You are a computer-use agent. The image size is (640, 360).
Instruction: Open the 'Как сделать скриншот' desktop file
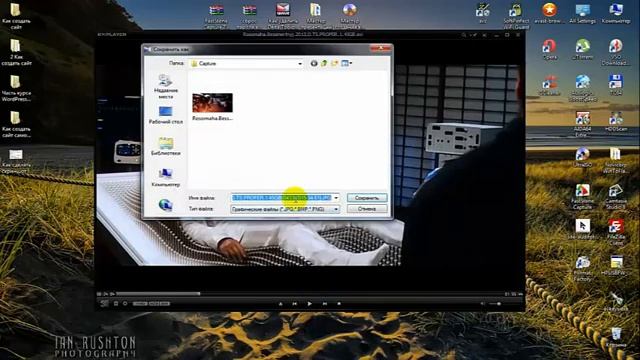(x=16, y=161)
